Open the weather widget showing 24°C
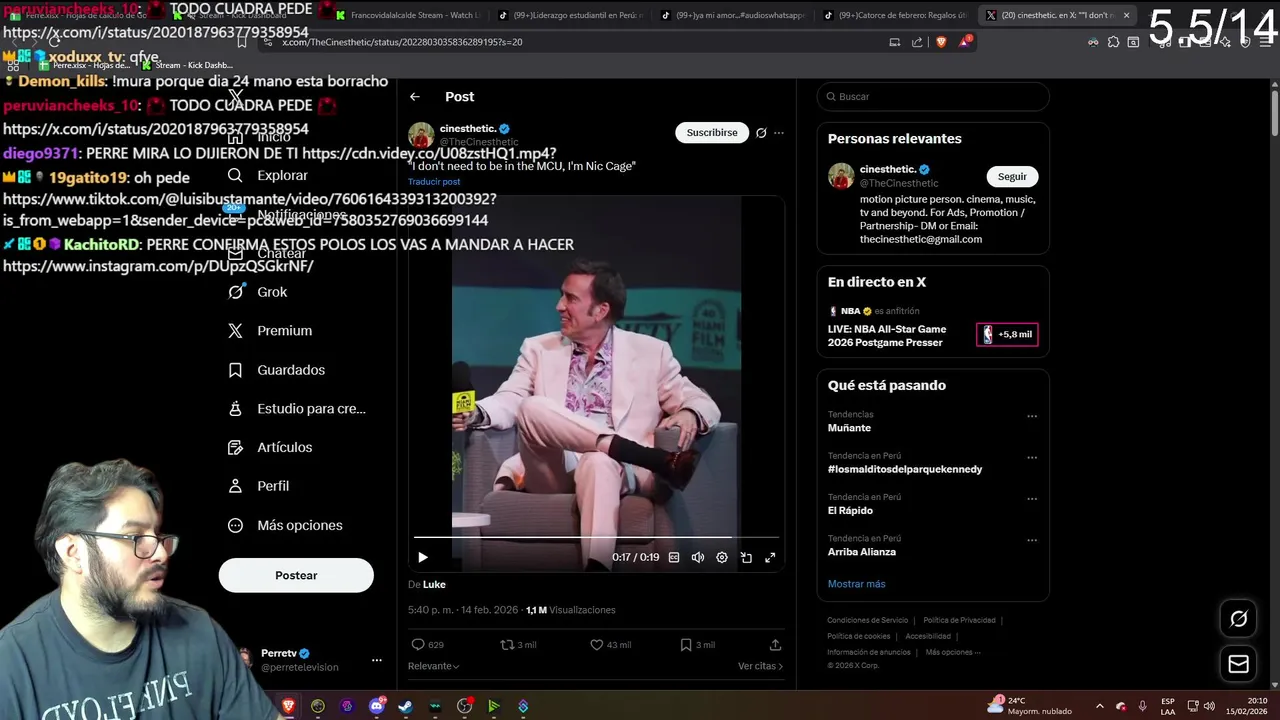Viewport: 1280px width, 720px height. click(1030, 706)
